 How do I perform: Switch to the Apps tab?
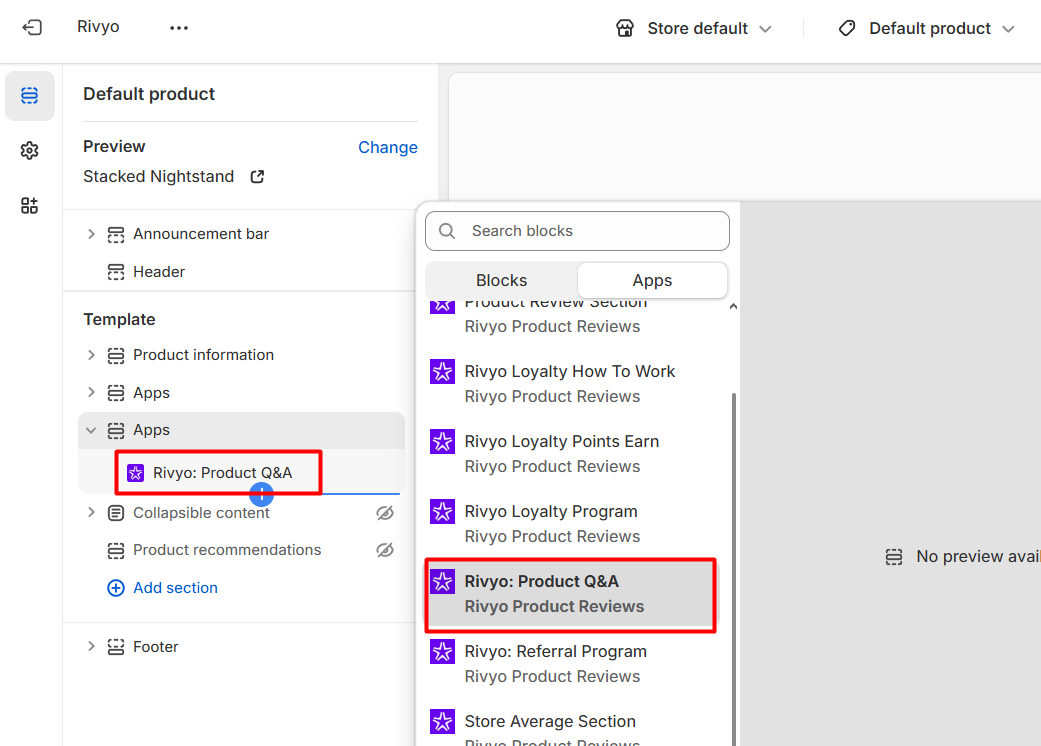coord(652,281)
